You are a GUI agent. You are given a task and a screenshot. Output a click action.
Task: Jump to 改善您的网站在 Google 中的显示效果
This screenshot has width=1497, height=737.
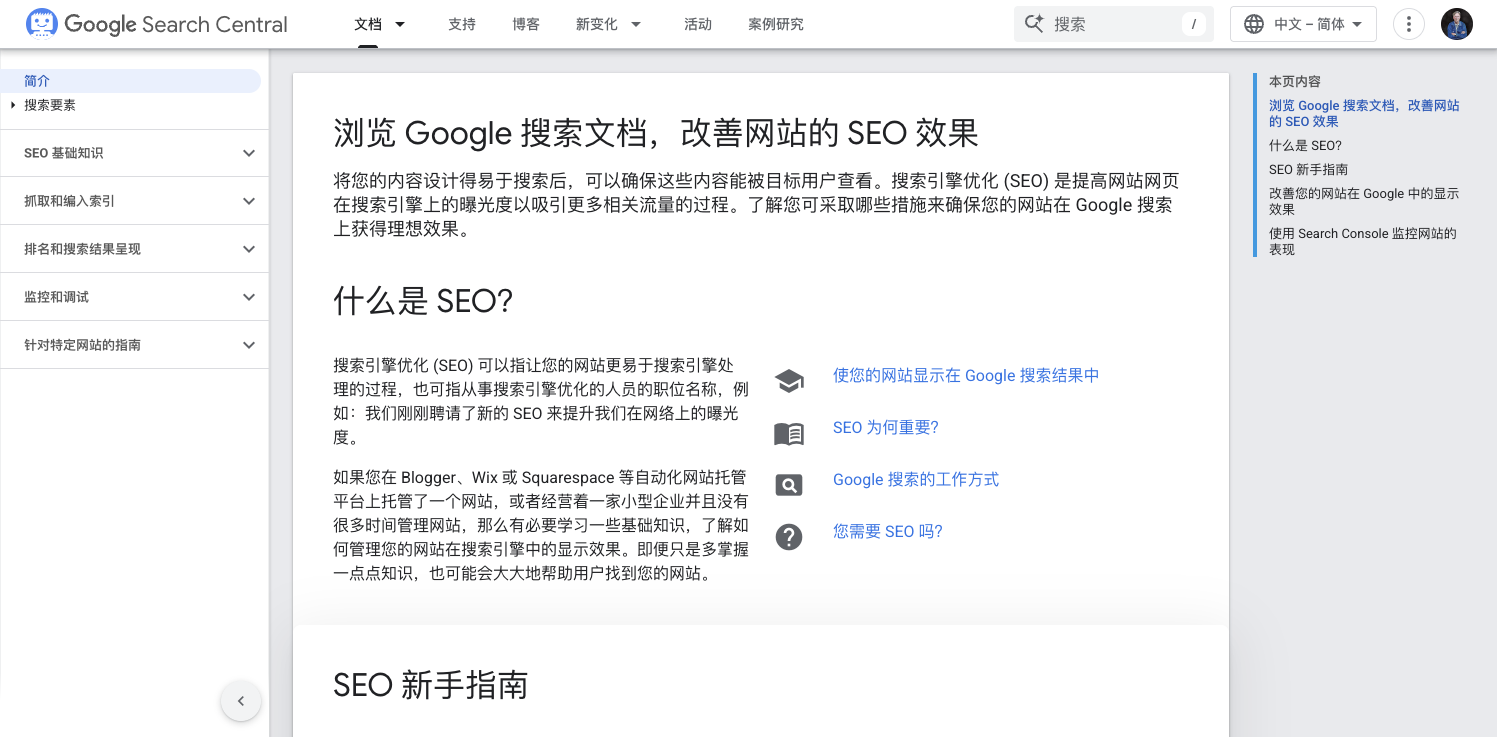point(1364,201)
